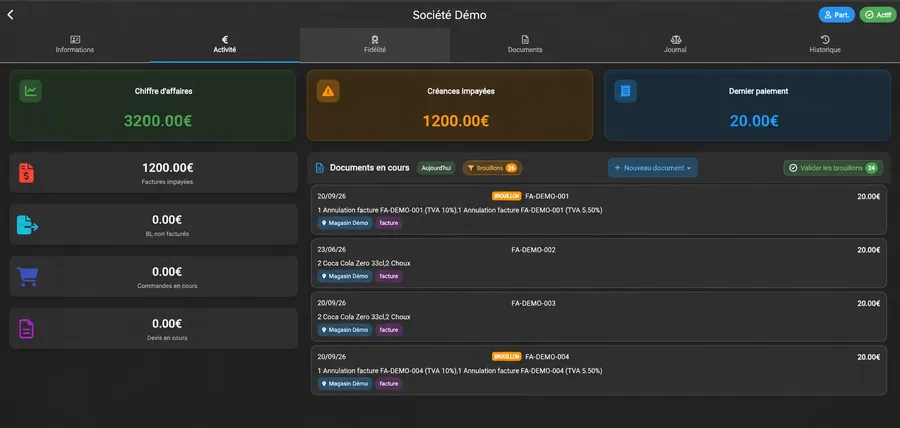The height and width of the screenshot is (428, 900).
Task: Click the facture tag in FA-DEMO-002 row
Action: point(389,277)
